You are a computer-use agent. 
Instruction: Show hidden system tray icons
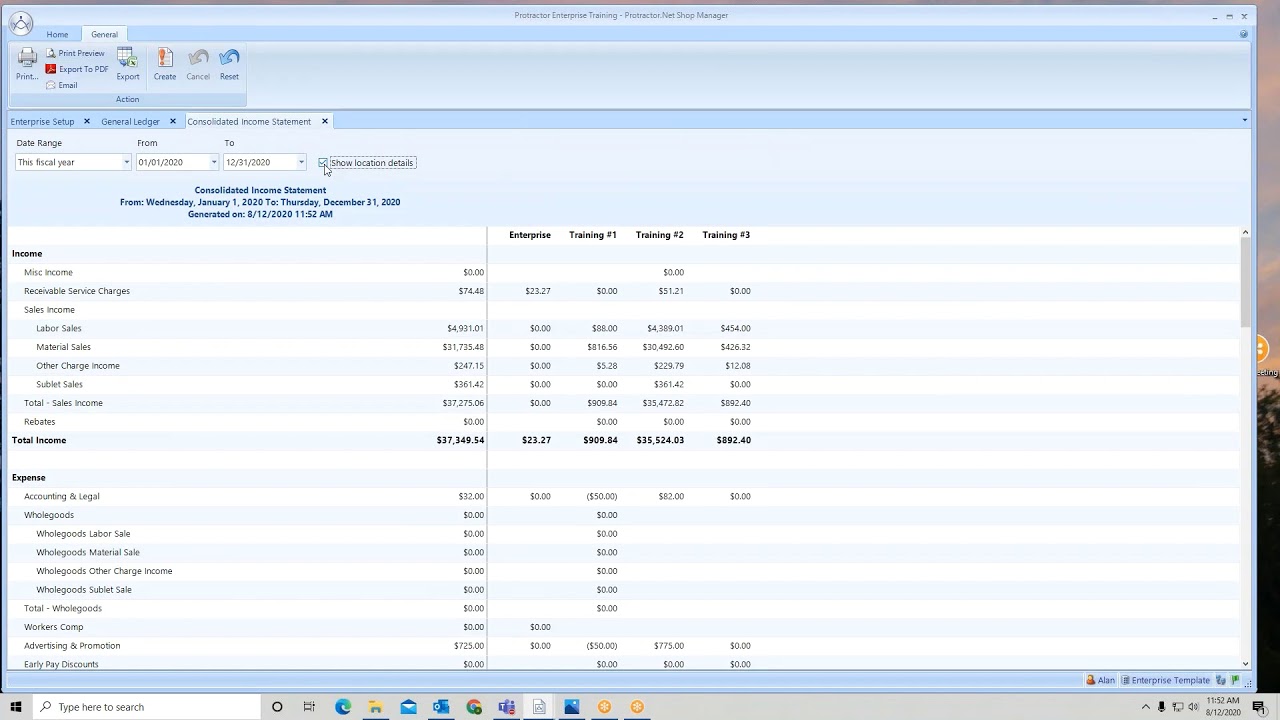pyautogui.click(x=1145, y=707)
